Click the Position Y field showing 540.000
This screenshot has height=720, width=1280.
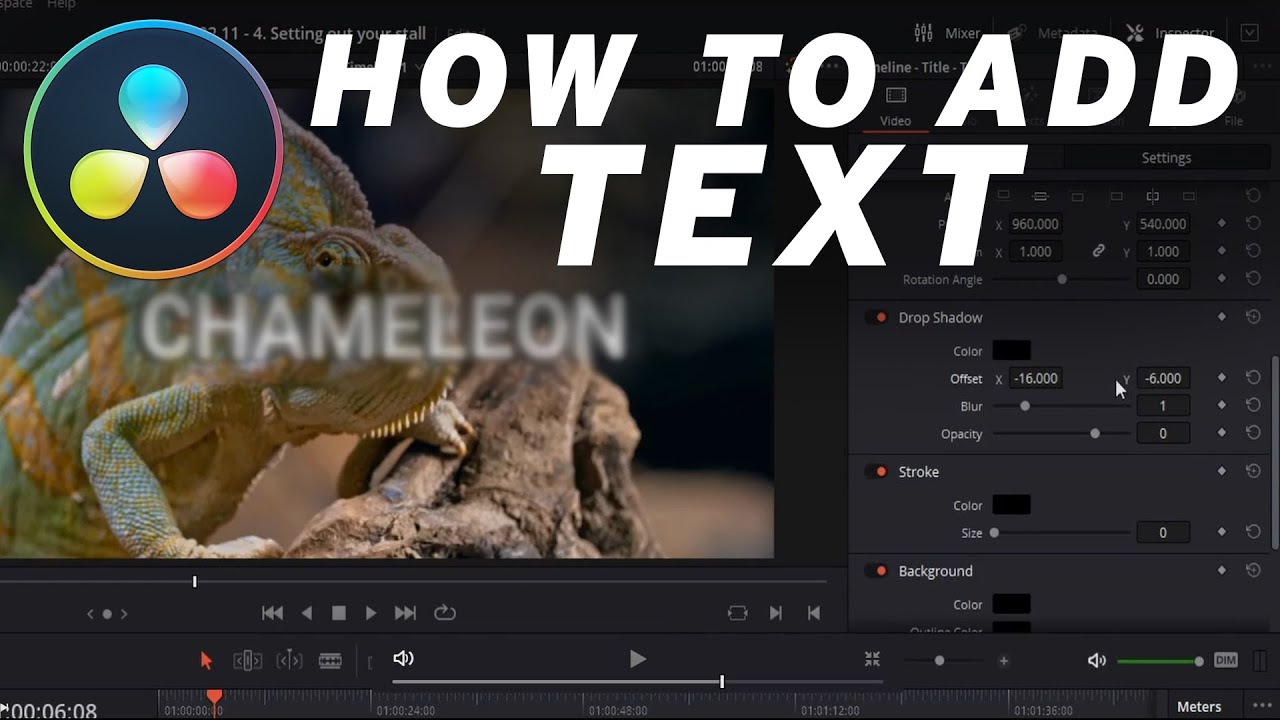pyautogui.click(x=1162, y=224)
